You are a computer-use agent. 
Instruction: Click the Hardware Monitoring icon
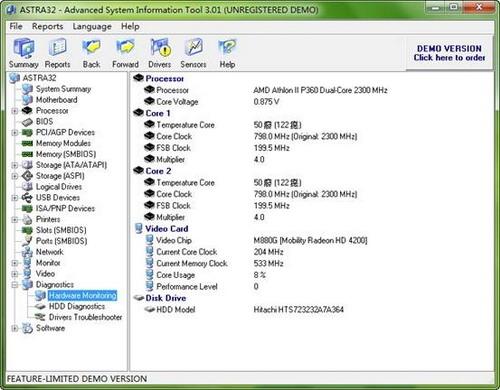41,295
